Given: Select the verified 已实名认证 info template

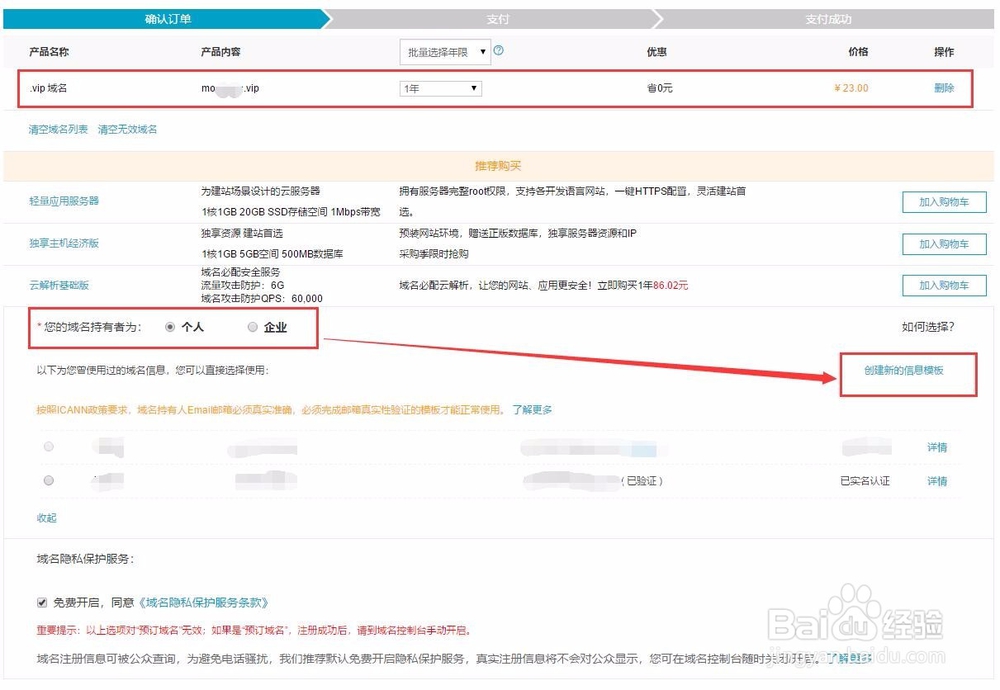Looking at the screenshot, I should click(x=48, y=480).
